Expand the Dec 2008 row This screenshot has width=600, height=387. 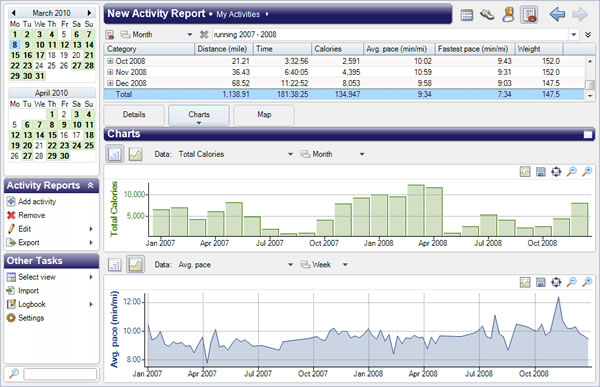pos(110,83)
